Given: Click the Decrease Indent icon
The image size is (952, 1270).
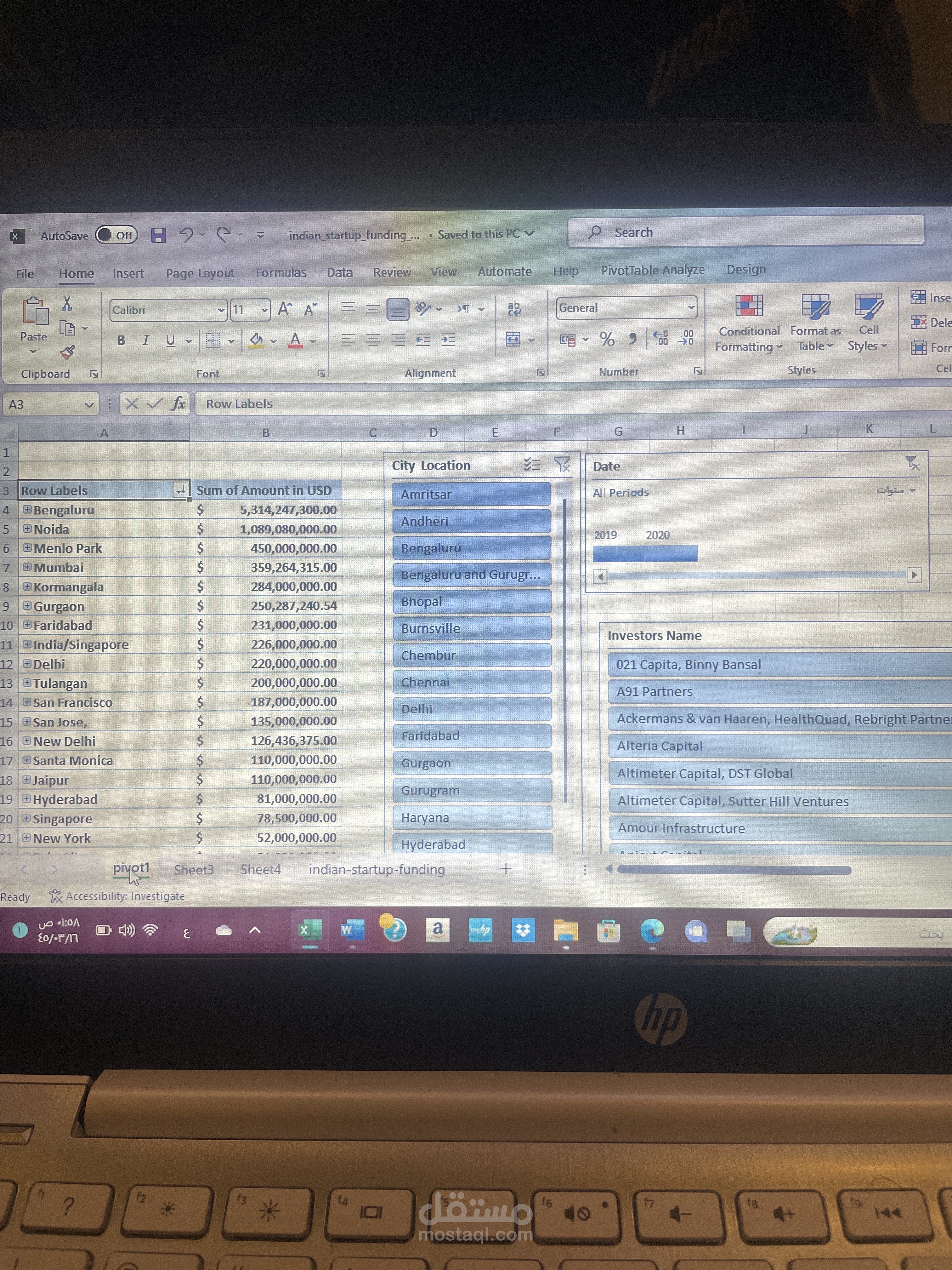Looking at the screenshot, I should pyautogui.click(x=423, y=340).
